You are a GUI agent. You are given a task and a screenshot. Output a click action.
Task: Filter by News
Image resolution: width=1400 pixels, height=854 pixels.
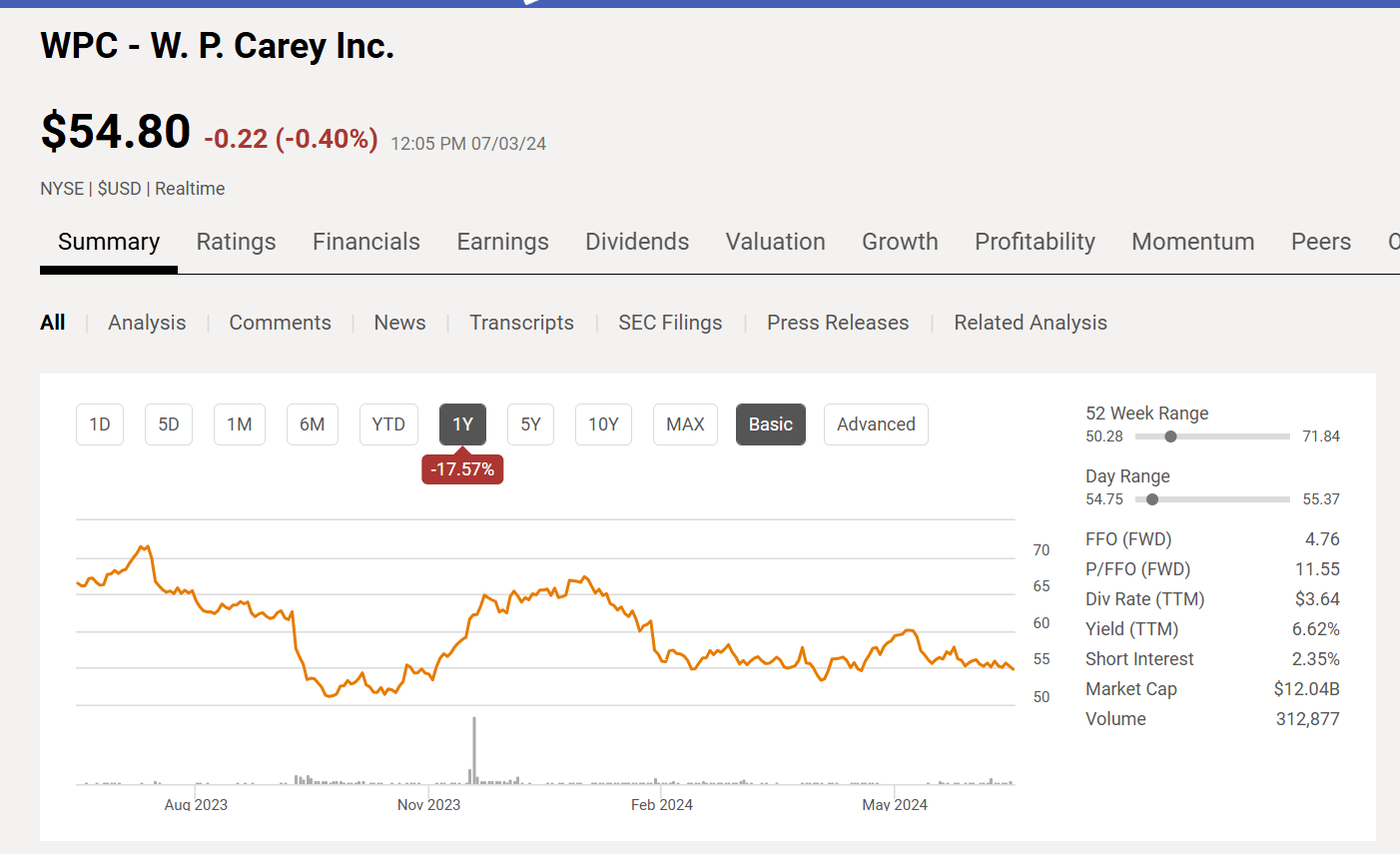tap(399, 323)
